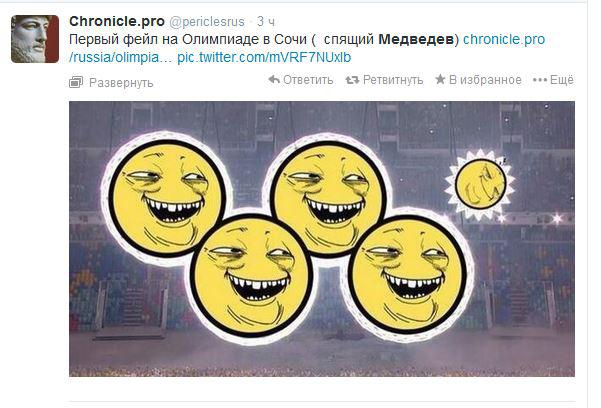Open the Chronicle.pro account name
Viewport: 601px width, 408px height.
click(117, 21)
